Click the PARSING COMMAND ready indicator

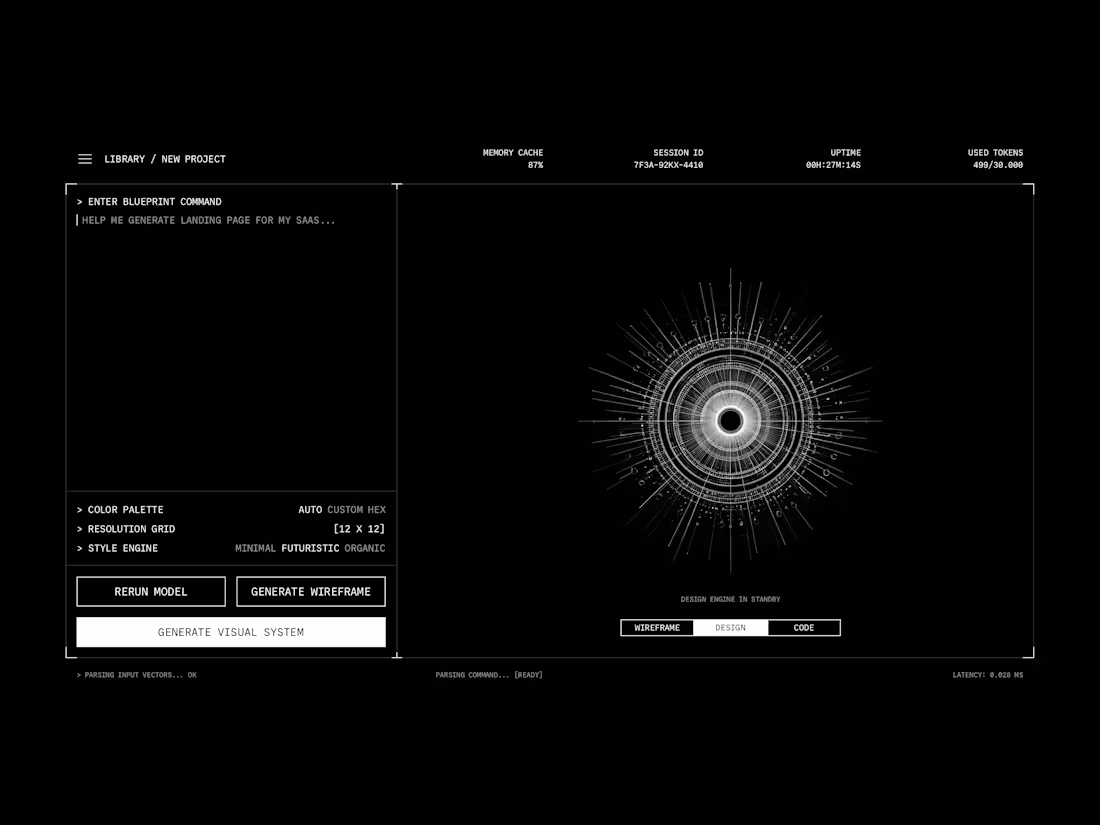point(489,675)
